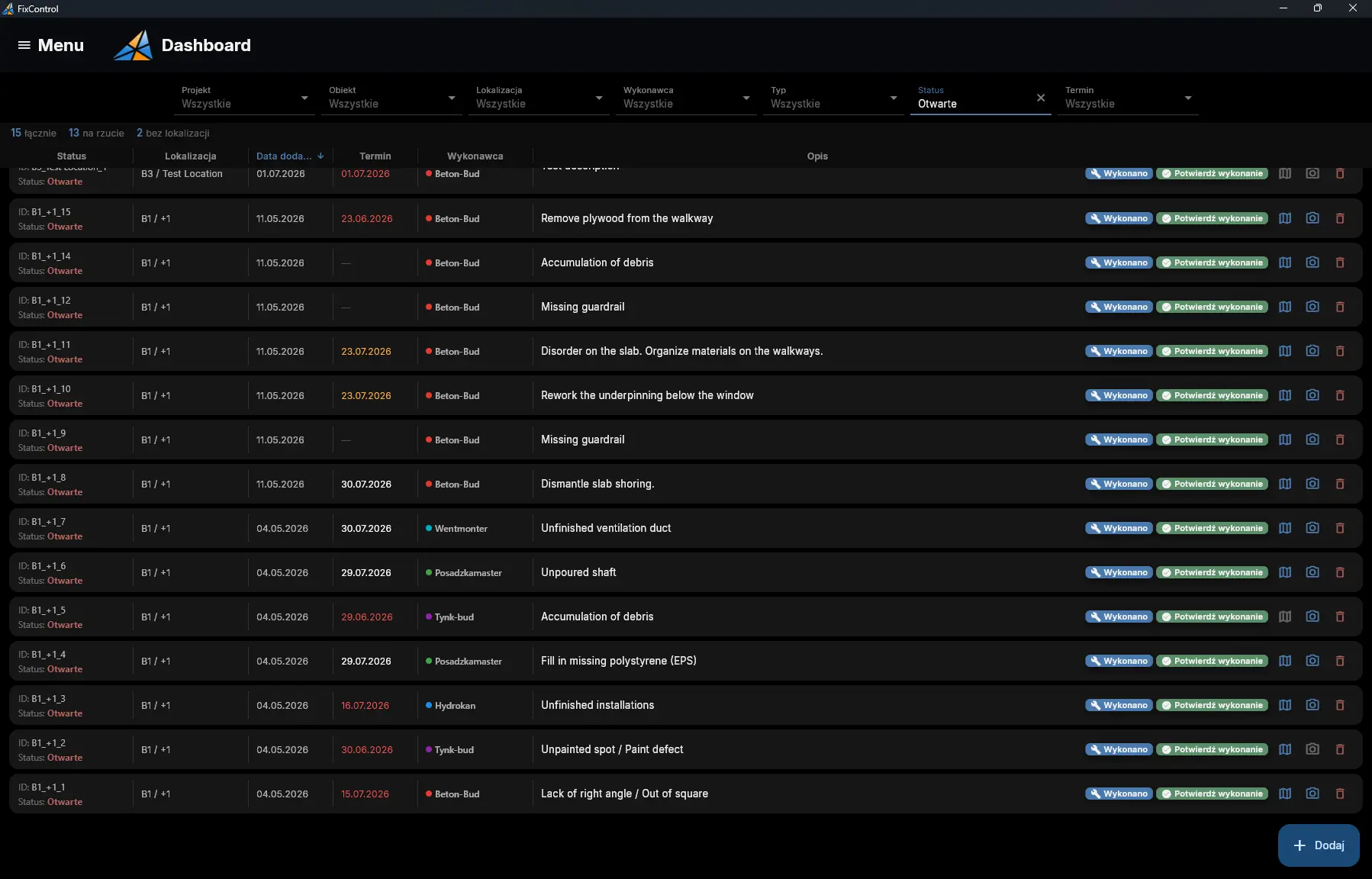Minimize the FixControl window

(x=1283, y=8)
